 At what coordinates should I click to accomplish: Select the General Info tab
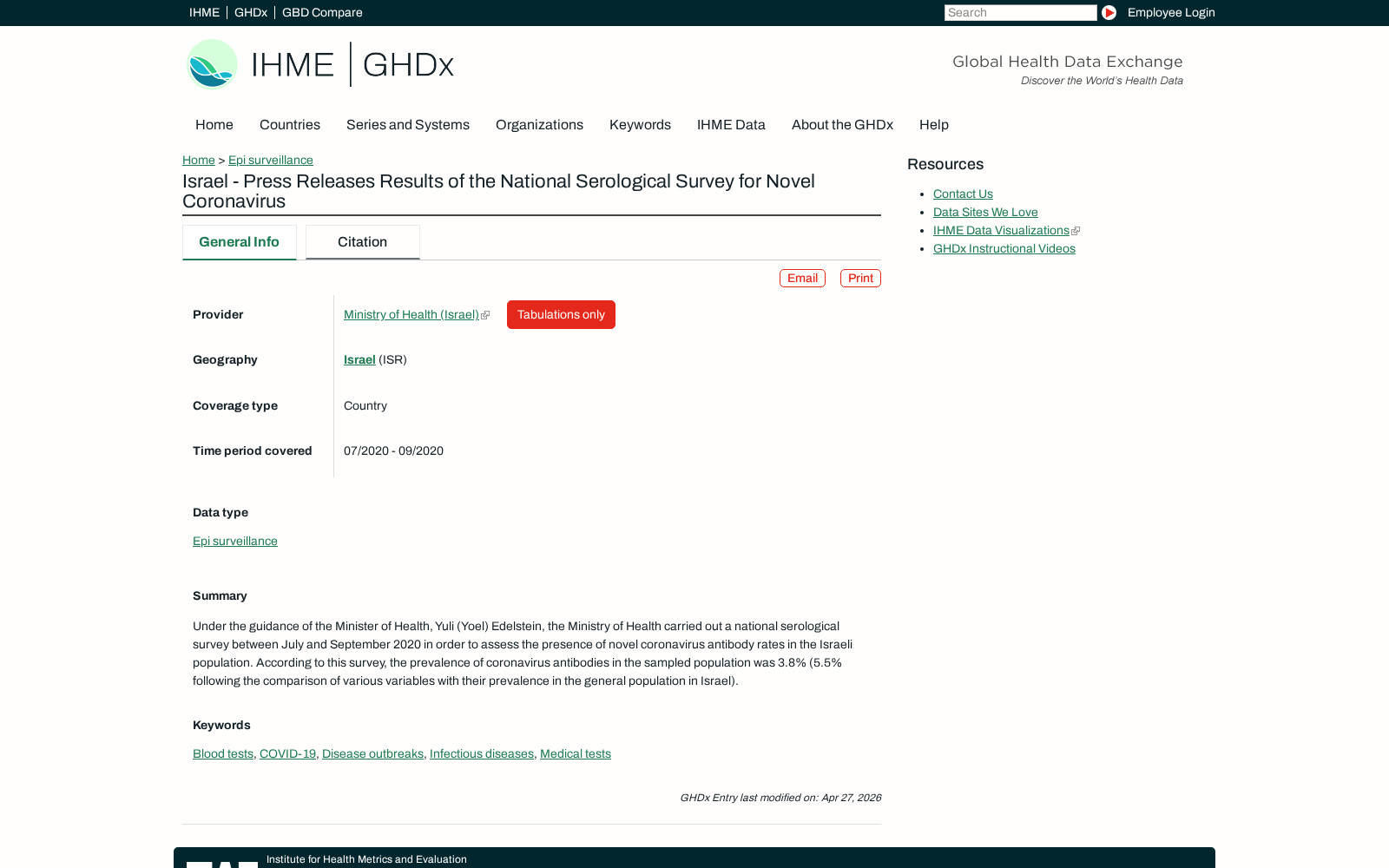pyautogui.click(x=239, y=242)
